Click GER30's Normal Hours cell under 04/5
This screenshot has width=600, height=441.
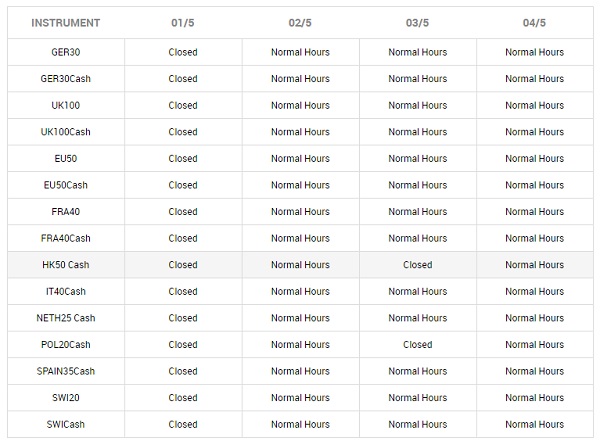[x=536, y=52]
